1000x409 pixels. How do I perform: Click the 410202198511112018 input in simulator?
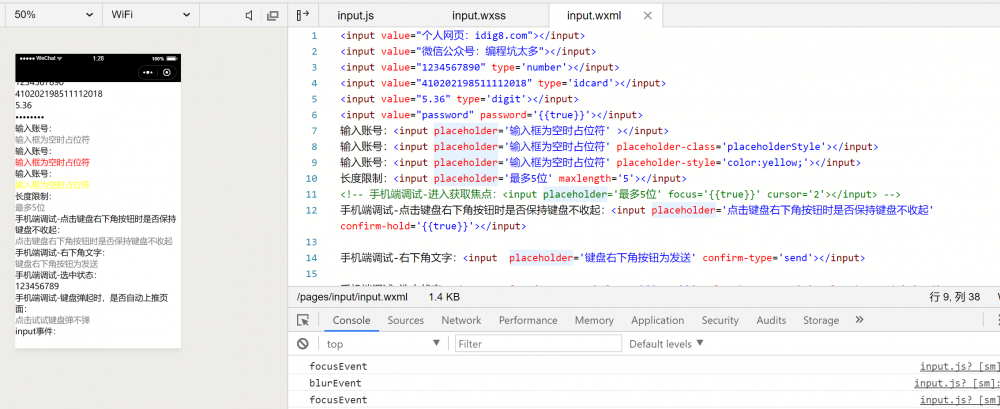coord(98,94)
